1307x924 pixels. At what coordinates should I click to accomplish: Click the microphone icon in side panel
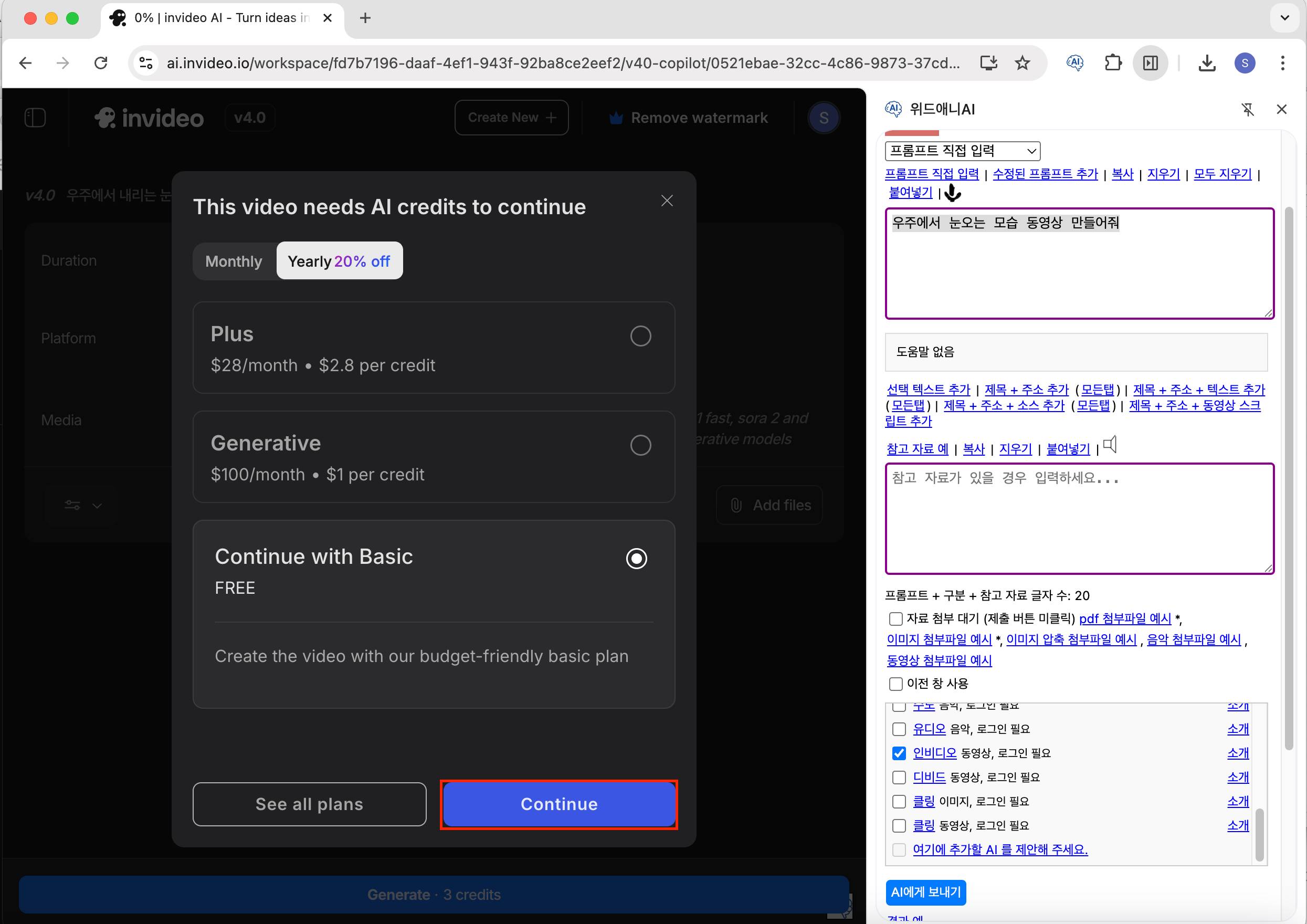[952, 194]
